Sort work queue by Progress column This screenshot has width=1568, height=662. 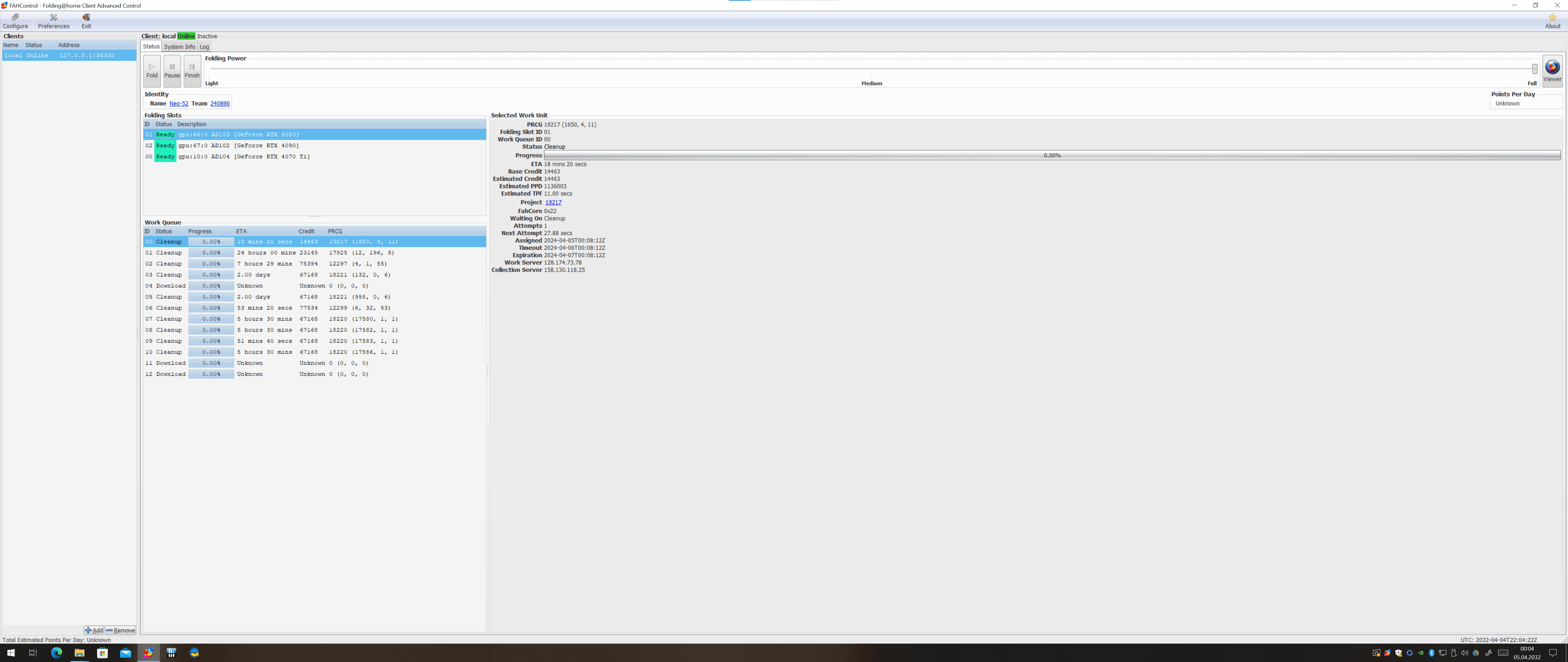[211, 231]
